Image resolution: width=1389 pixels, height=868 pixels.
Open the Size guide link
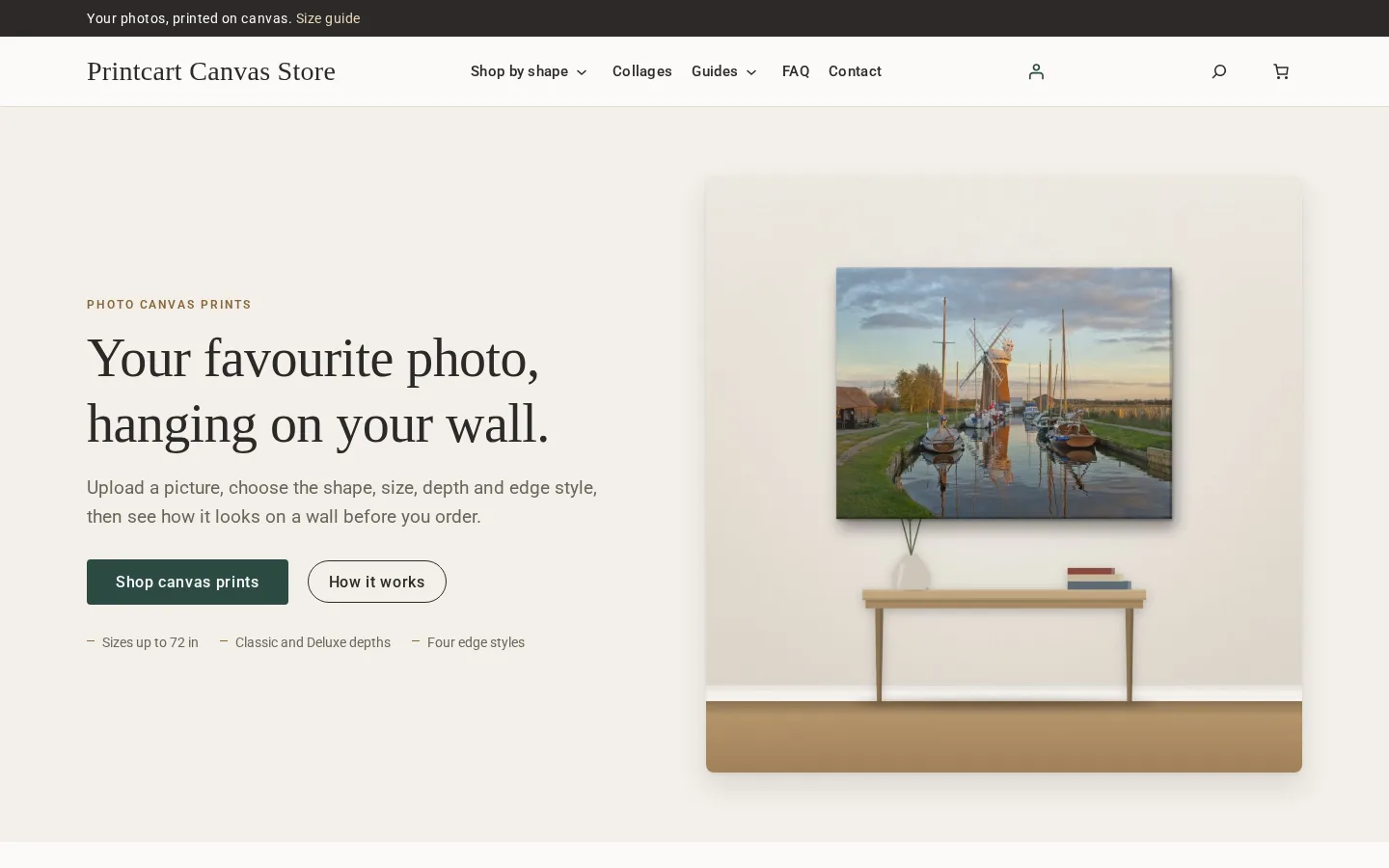coord(328,18)
